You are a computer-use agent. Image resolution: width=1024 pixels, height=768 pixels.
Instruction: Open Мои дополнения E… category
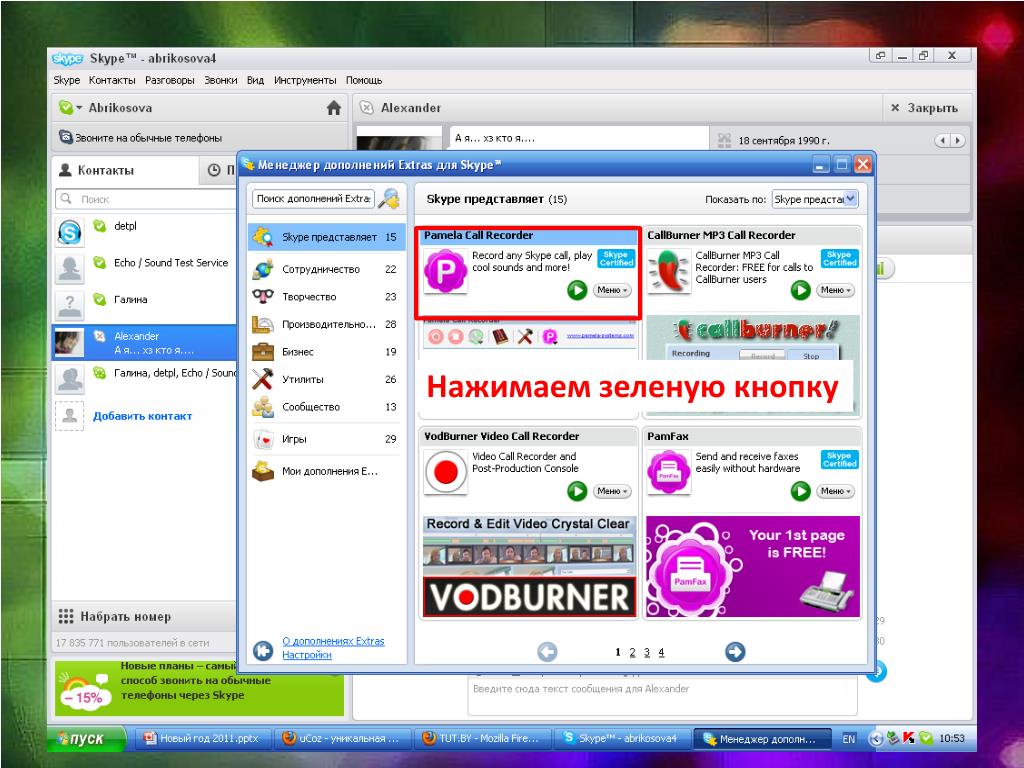(x=326, y=471)
